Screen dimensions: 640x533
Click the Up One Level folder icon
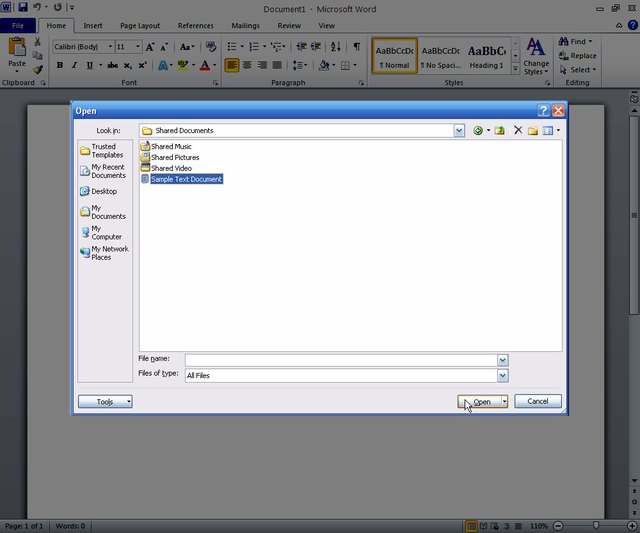click(x=499, y=131)
